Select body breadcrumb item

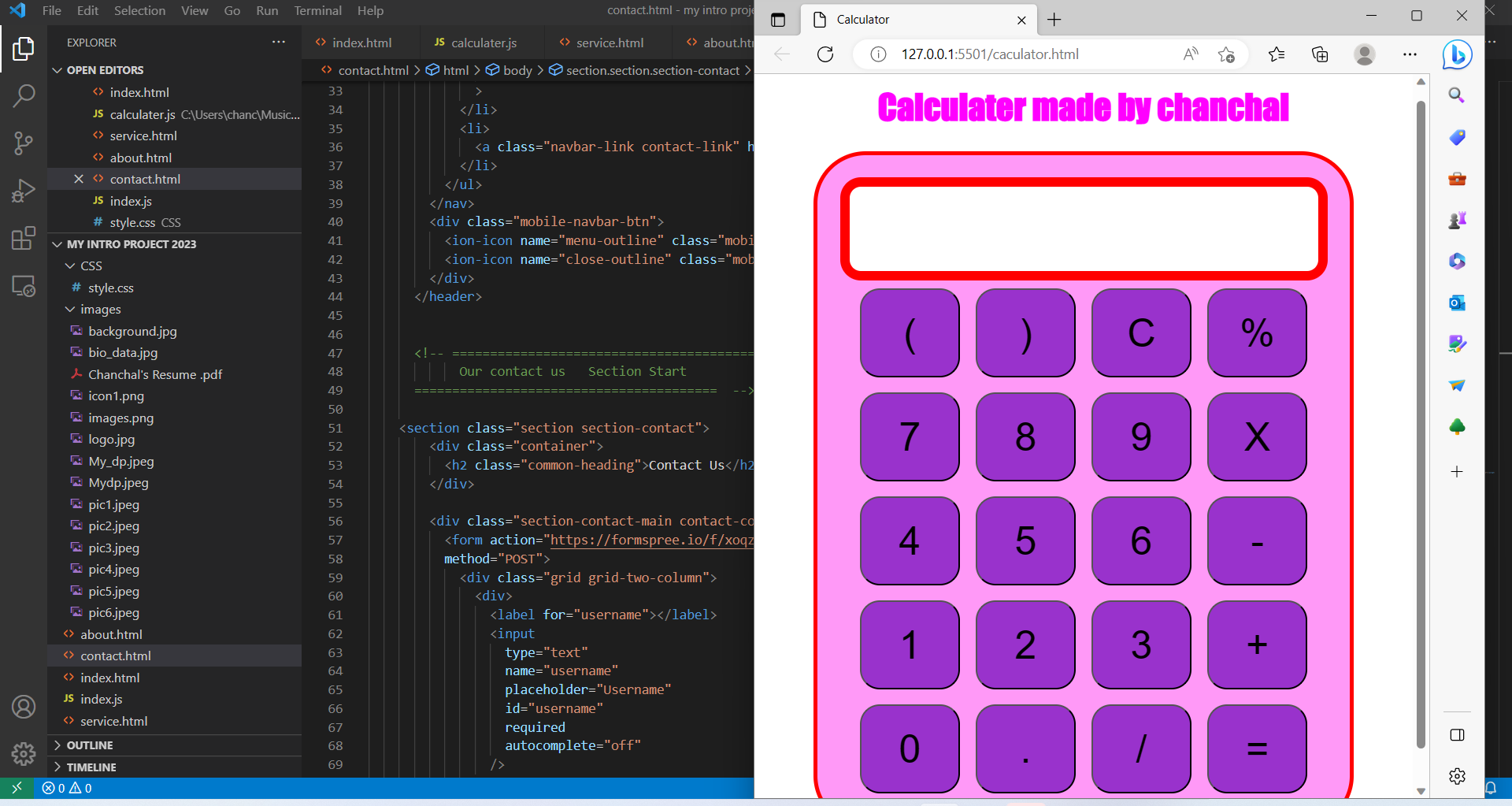(x=517, y=70)
